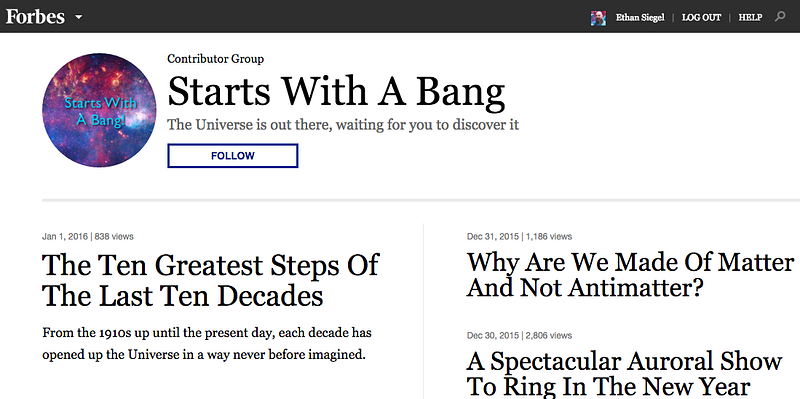Open Ethan Siegel's profile avatar
The height and width of the screenshot is (399, 800).
click(x=598, y=18)
